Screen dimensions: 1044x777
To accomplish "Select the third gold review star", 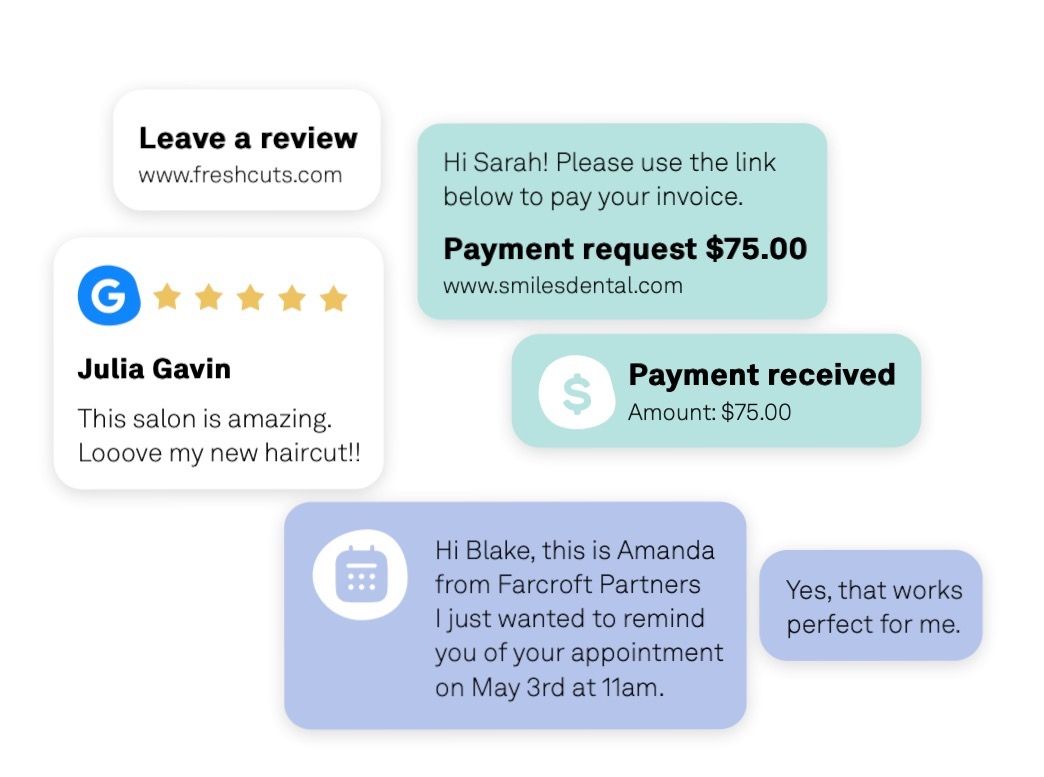I will (x=250, y=297).
